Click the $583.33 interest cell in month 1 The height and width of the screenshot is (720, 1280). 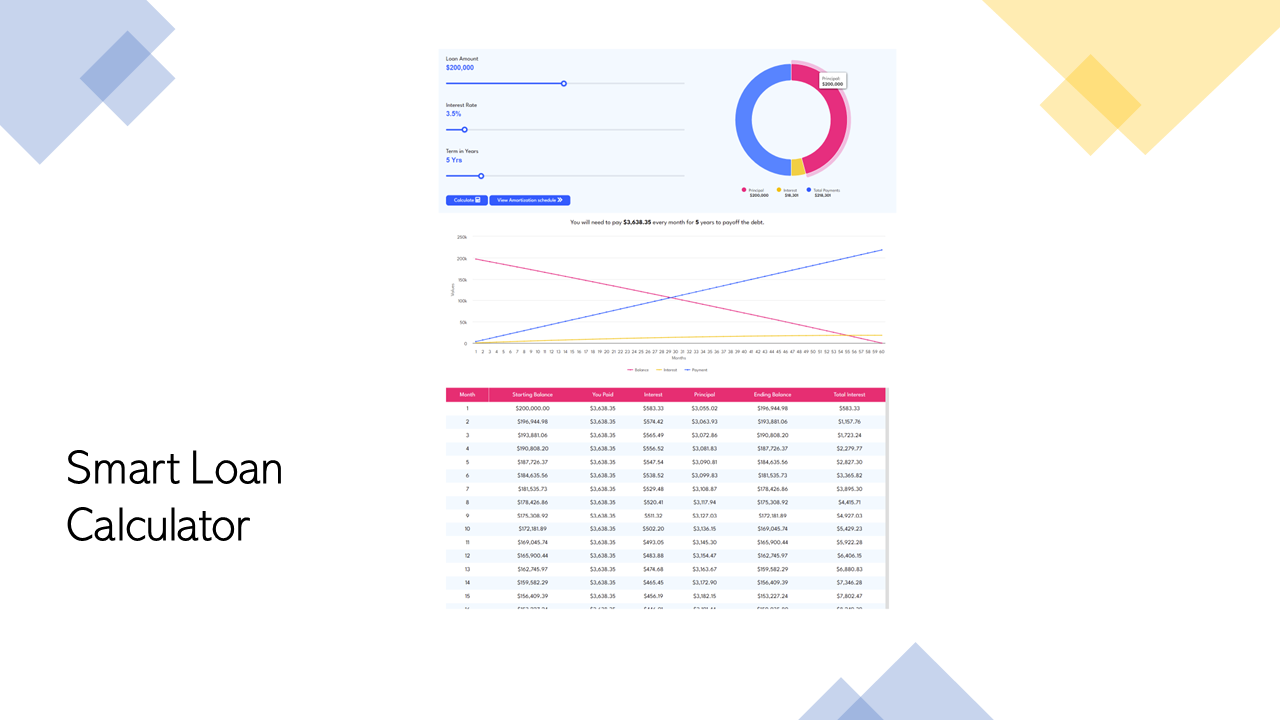pos(653,408)
